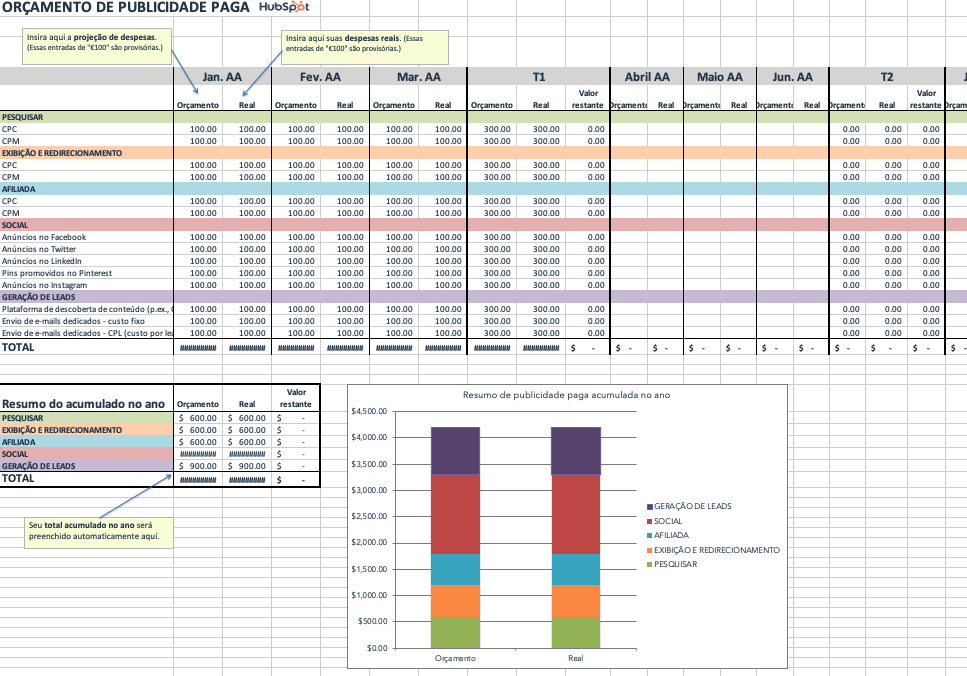Click the 'Anúncios no Facebook' row label
The width and height of the screenshot is (967, 676).
tap(44, 237)
